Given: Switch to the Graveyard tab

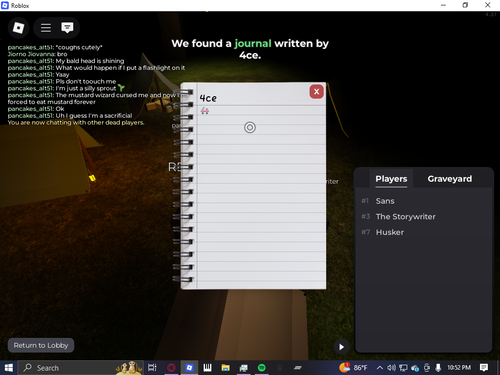Looking at the screenshot, I should pyautogui.click(x=450, y=179).
